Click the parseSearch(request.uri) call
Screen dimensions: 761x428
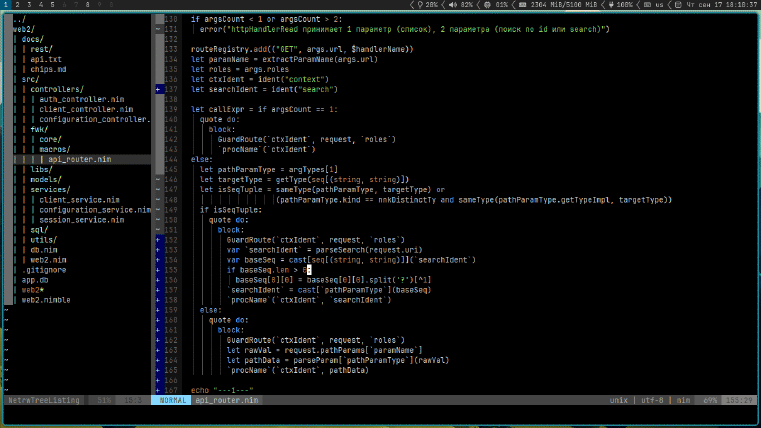pos(369,250)
